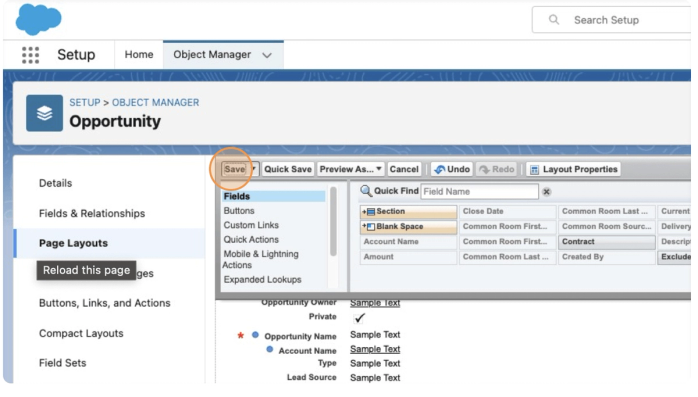
Task: Switch to the Home tab
Action: click(x=139, y=55)
